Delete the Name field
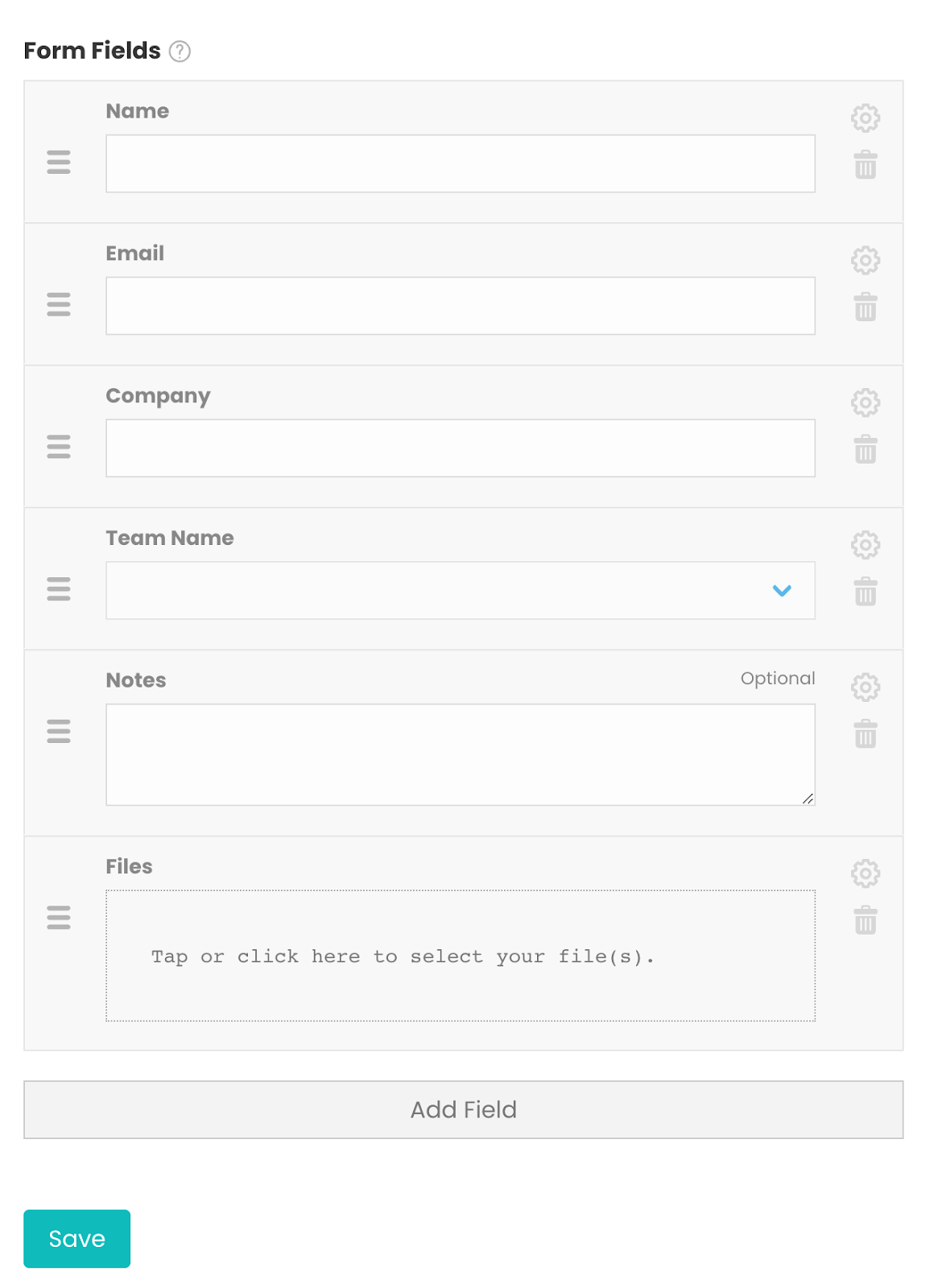 click(865, 165)
